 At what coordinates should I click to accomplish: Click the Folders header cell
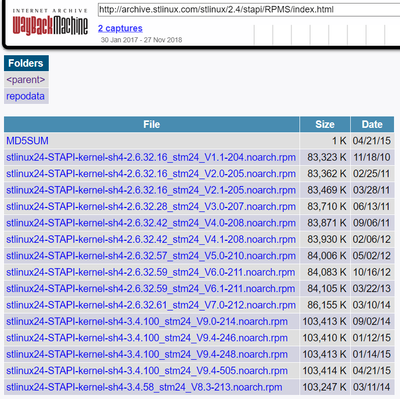pos(26,63)
